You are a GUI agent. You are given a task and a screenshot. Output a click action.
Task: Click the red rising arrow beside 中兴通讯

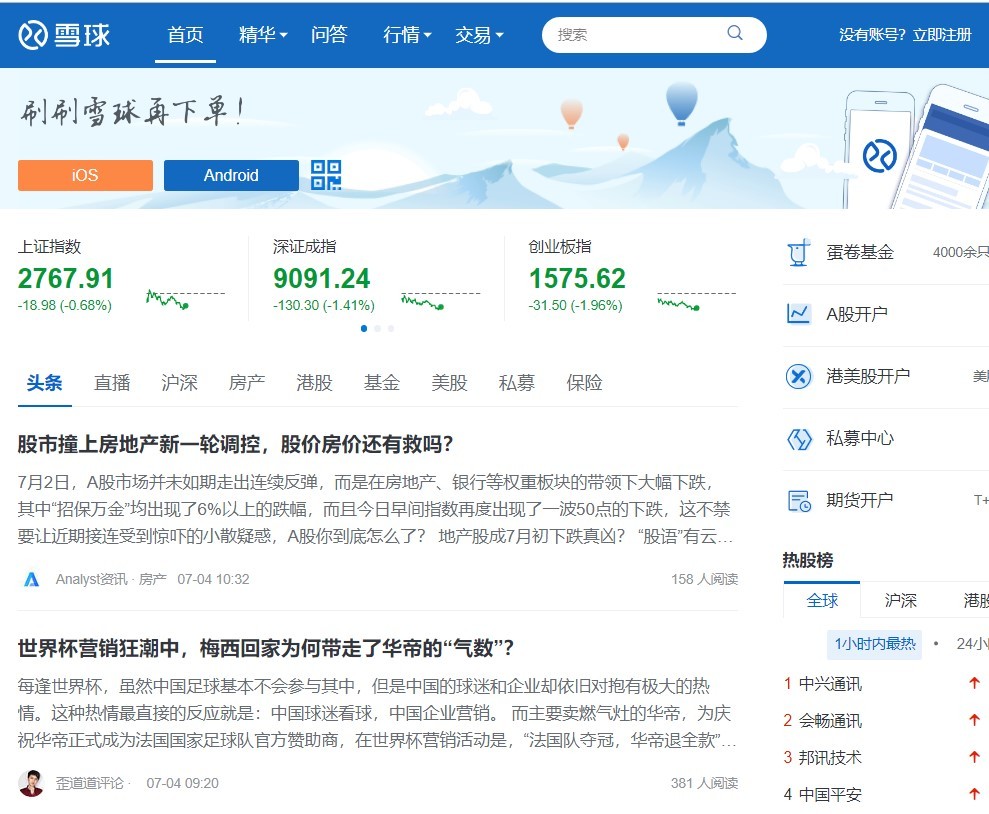coord(974,683)
